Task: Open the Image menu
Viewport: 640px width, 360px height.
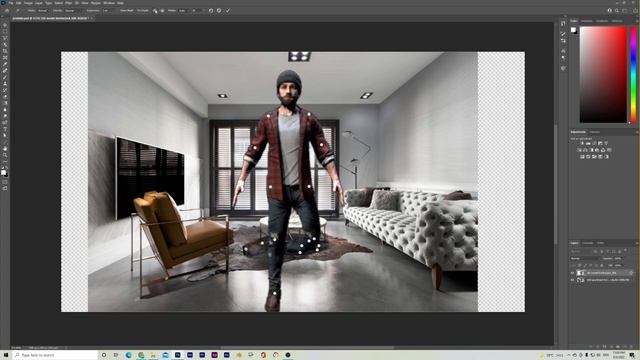Action: [x=28, y=3]
